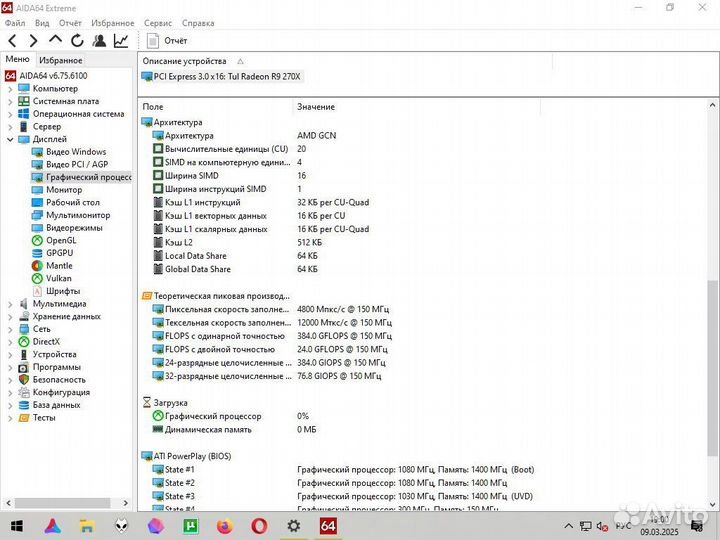The image size is (720, 540).
Task: Click the Отчёт report toolbar button
Action: [x=167, y=41]
